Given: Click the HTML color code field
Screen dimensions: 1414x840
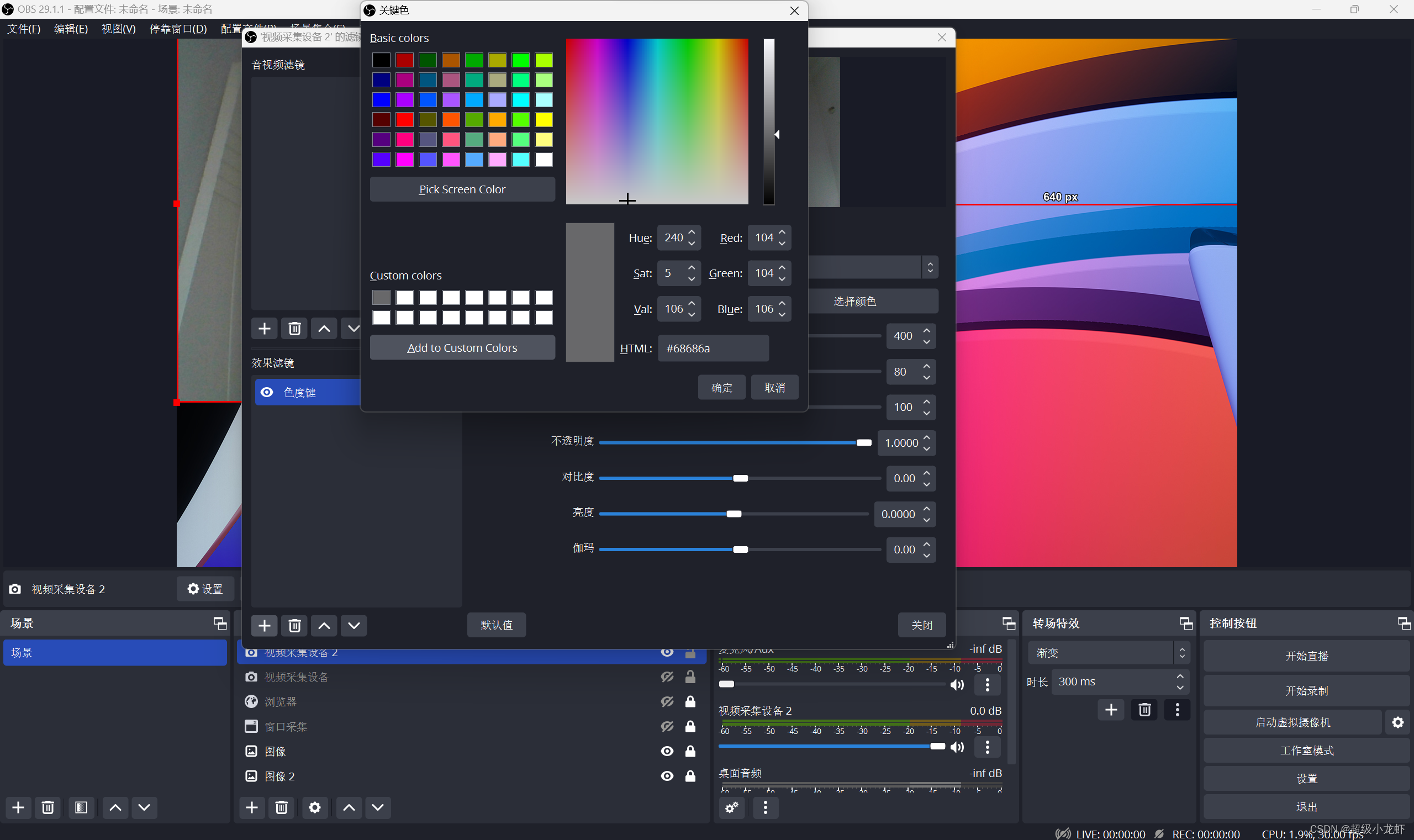Looking at the screenshot, I should (x=713, y=348).
